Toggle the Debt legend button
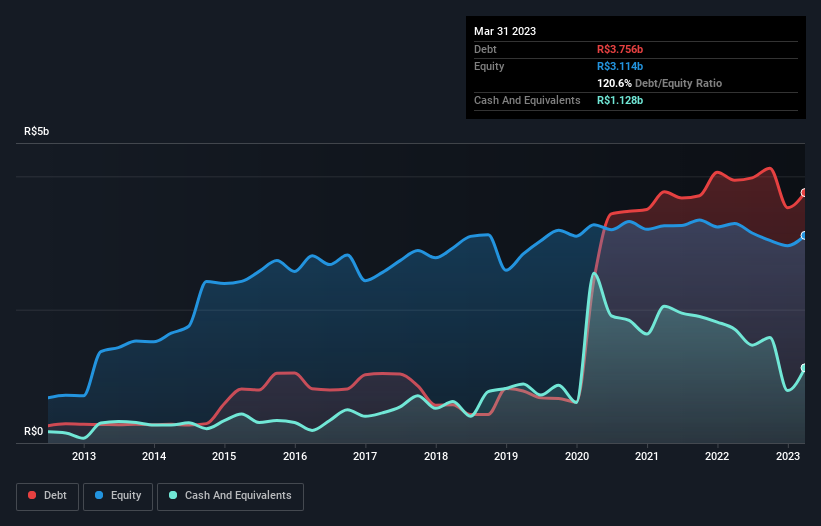 47,496
